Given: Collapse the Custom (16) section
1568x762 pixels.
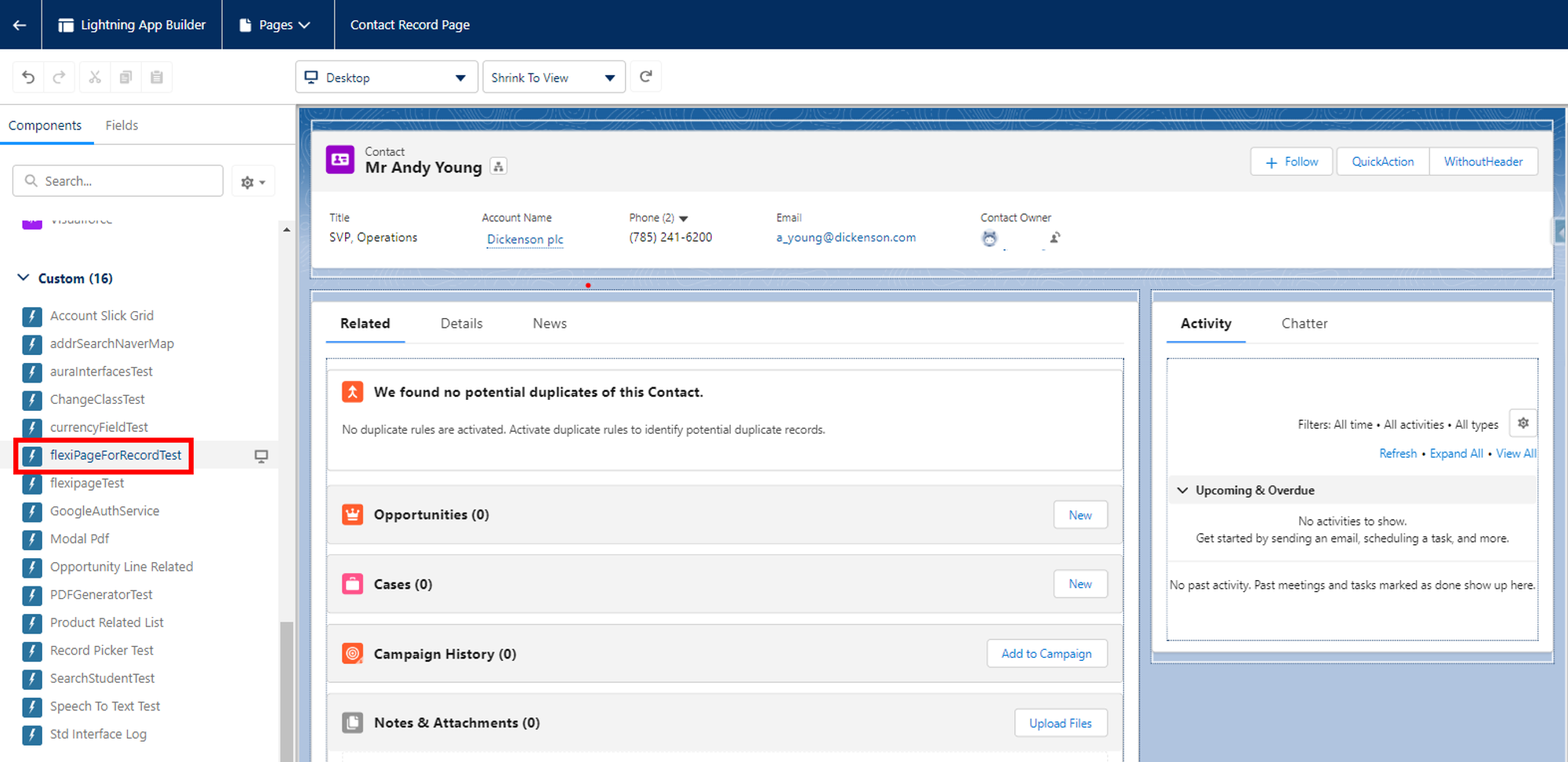Looking at the screenshot, I should click(24, 278).
